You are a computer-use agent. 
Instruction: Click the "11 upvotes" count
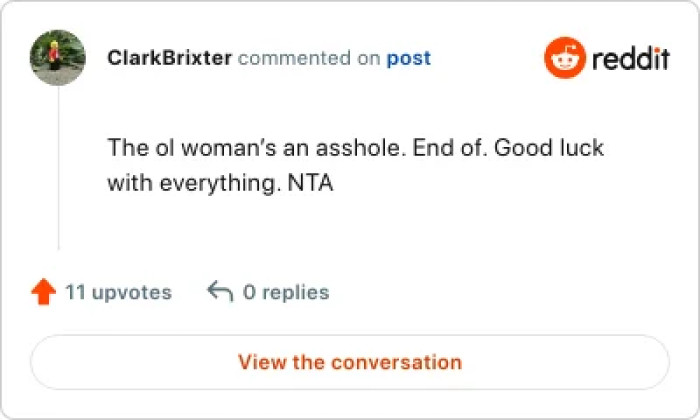[118, 293]
